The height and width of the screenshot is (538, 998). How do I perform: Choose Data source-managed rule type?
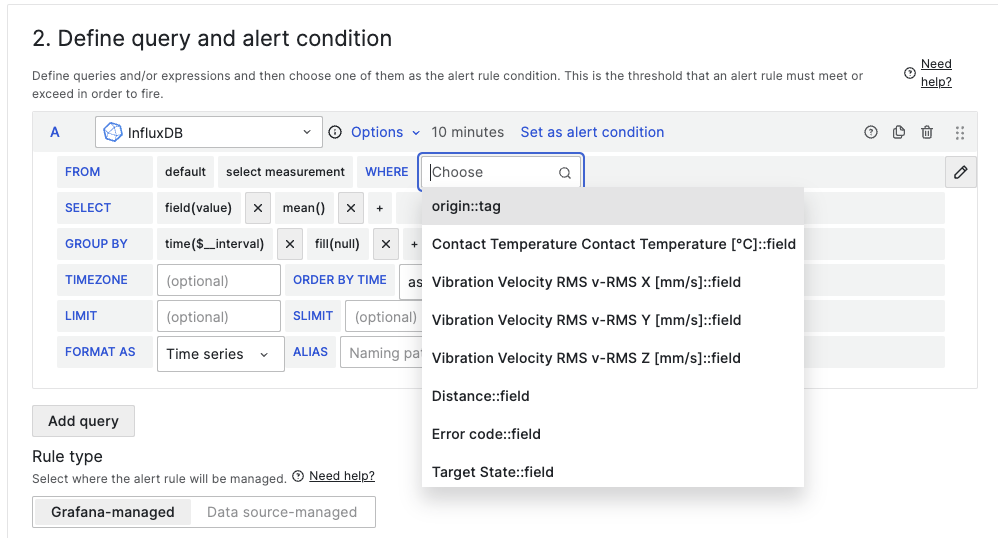point(282,512)
